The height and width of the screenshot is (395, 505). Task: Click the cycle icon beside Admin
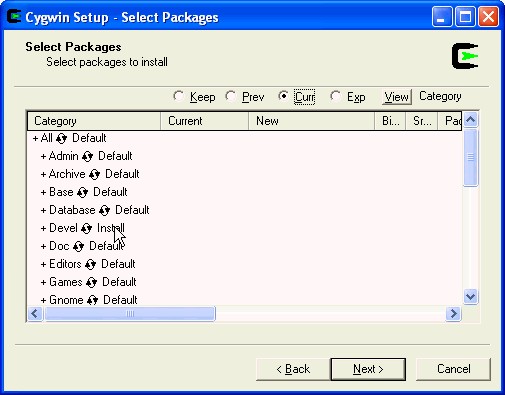coord(87,156)
